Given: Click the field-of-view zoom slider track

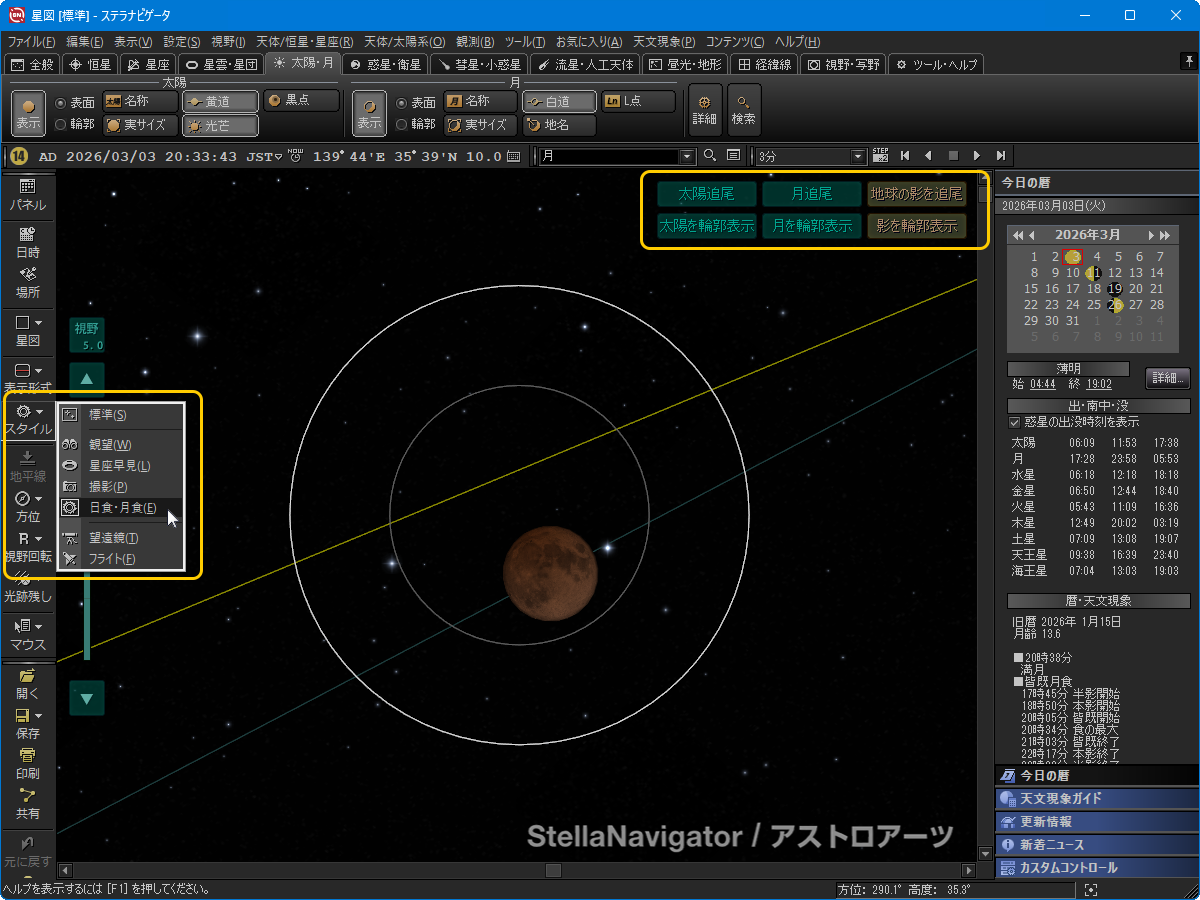Looking at the screenshot, I should click(87, 620).
